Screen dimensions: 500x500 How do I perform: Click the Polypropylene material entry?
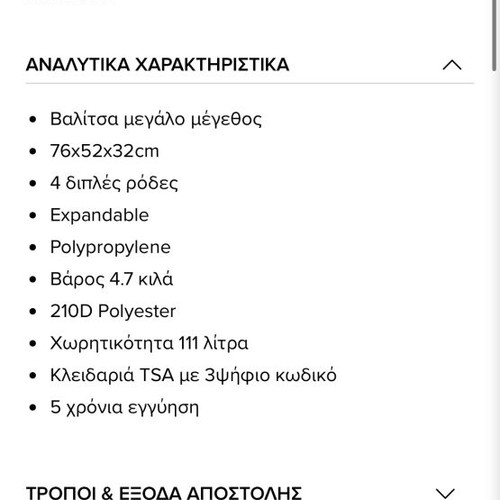tap(110, 248)
